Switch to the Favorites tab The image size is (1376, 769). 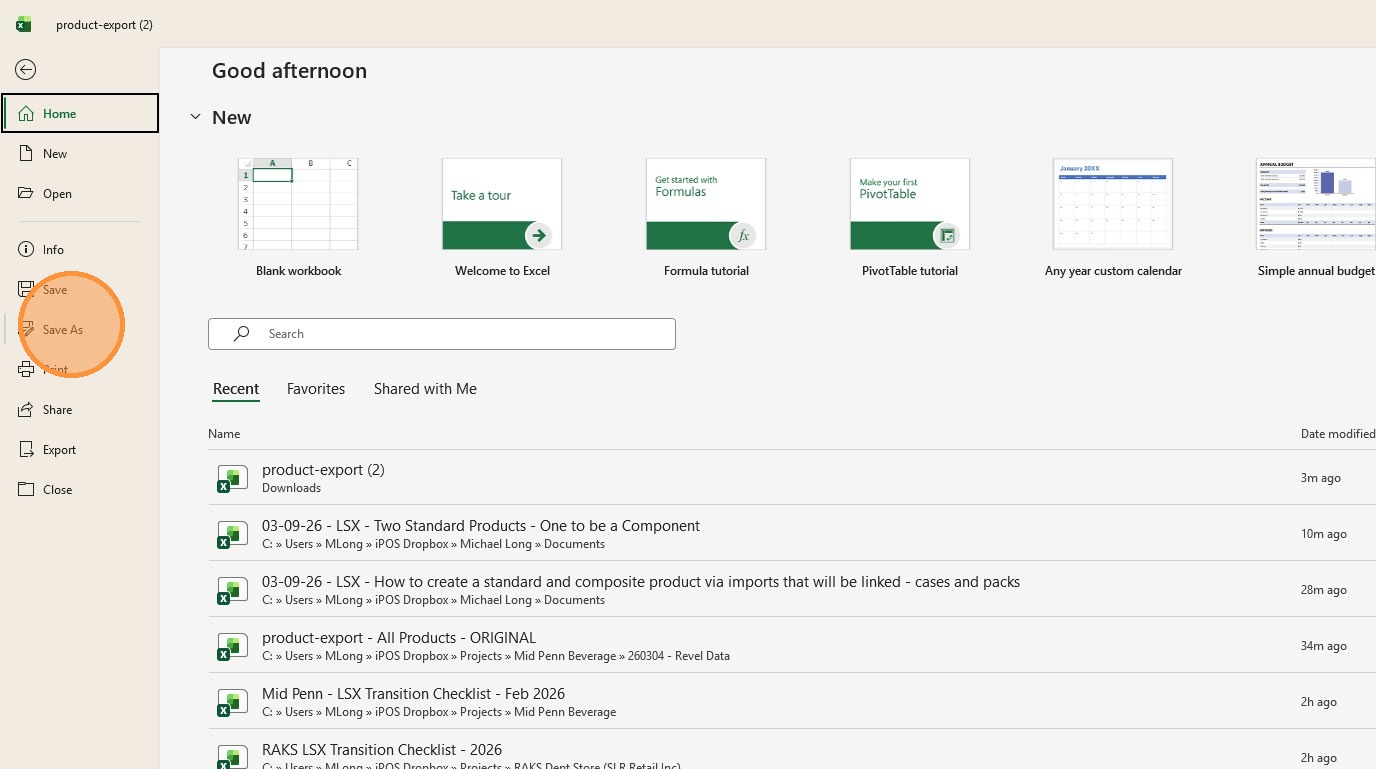coord(316,389)
